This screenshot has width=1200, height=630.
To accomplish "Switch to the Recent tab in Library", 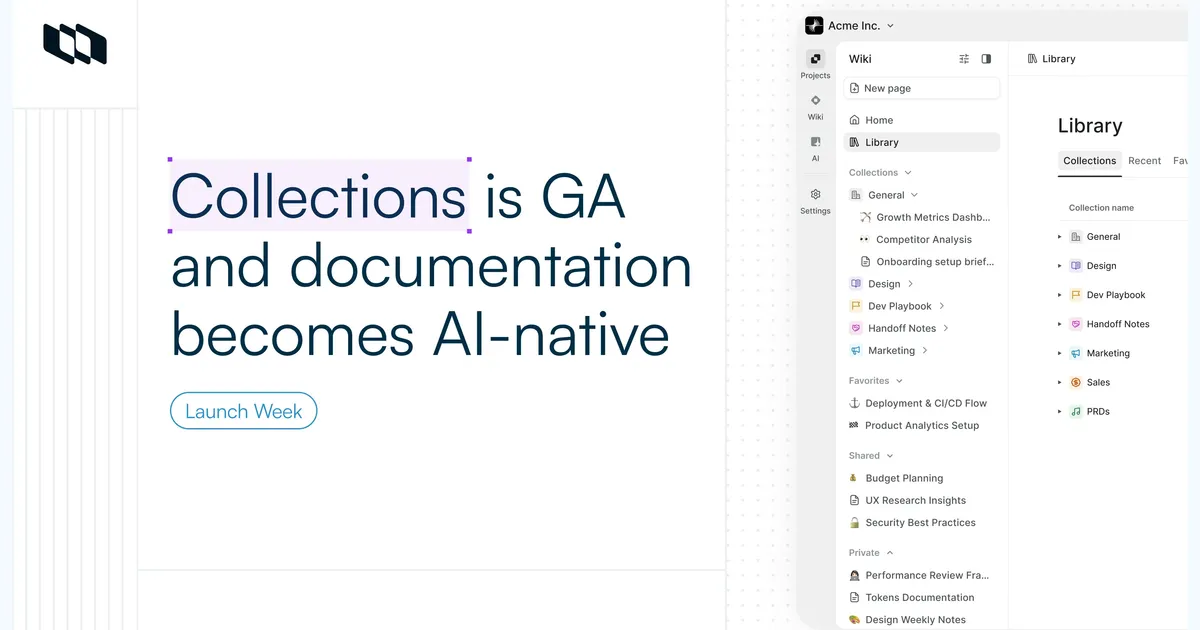I will (x=1144, y=161).
